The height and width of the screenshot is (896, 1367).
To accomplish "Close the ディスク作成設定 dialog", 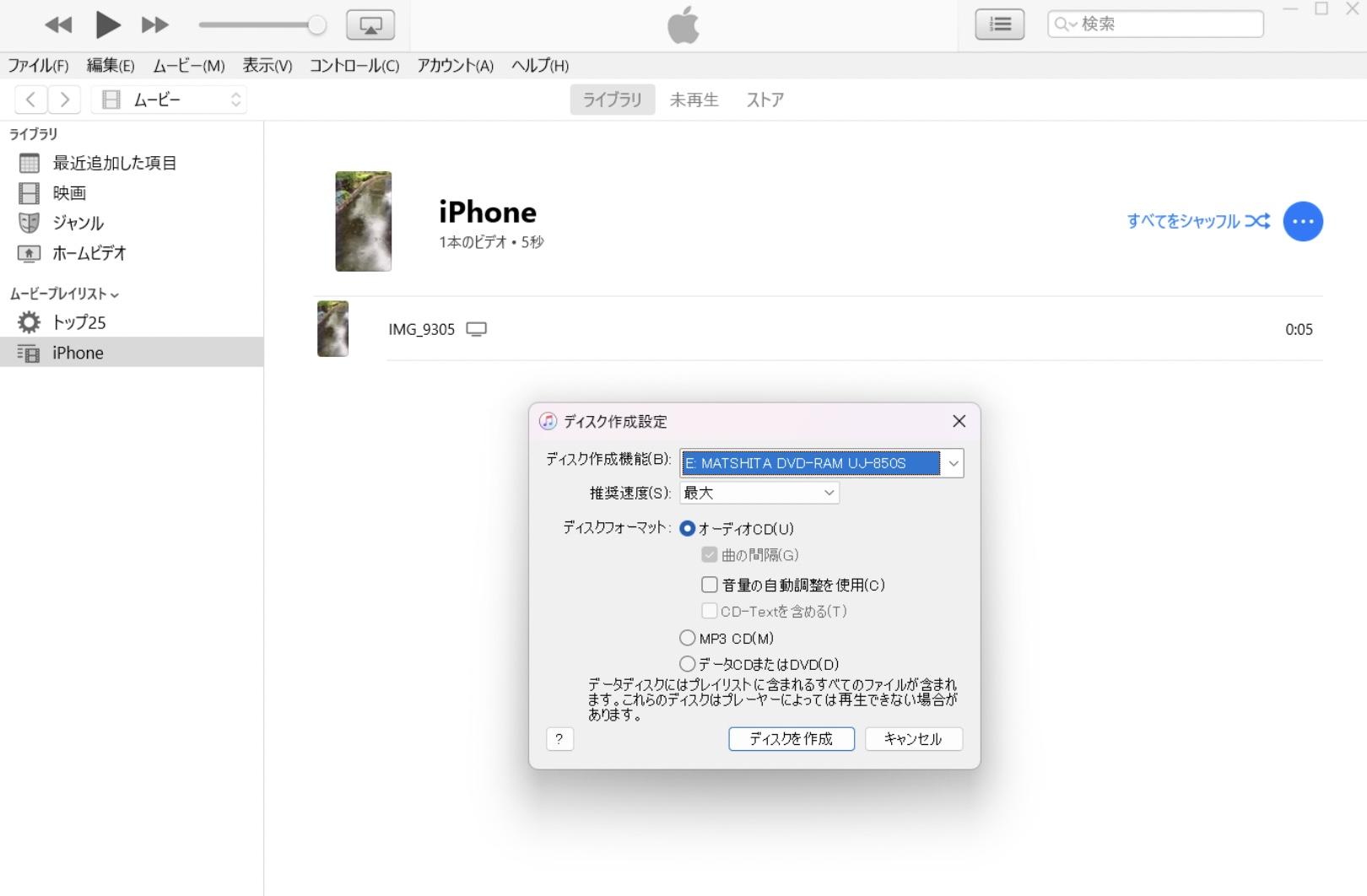I will coord(959,421).
